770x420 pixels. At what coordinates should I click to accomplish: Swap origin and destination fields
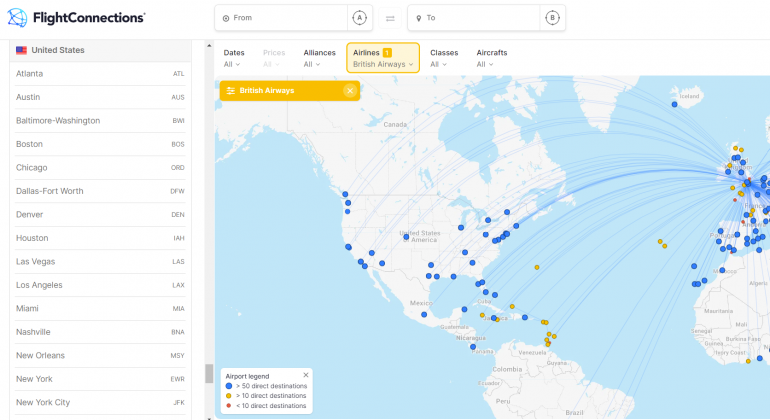(x=390, y=18)
